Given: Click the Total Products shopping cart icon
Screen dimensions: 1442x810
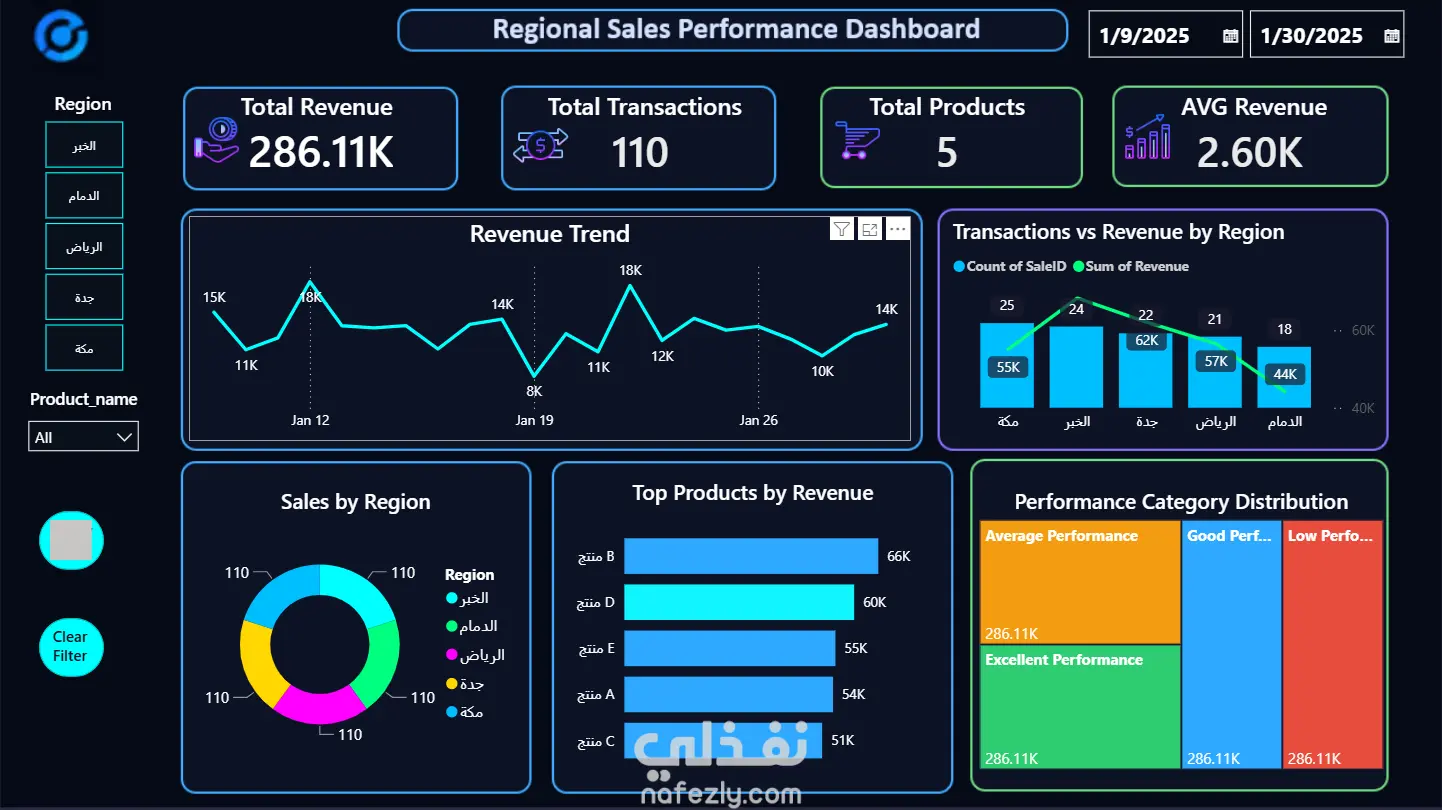Looking at the screenshot, I should pos(857,141).
